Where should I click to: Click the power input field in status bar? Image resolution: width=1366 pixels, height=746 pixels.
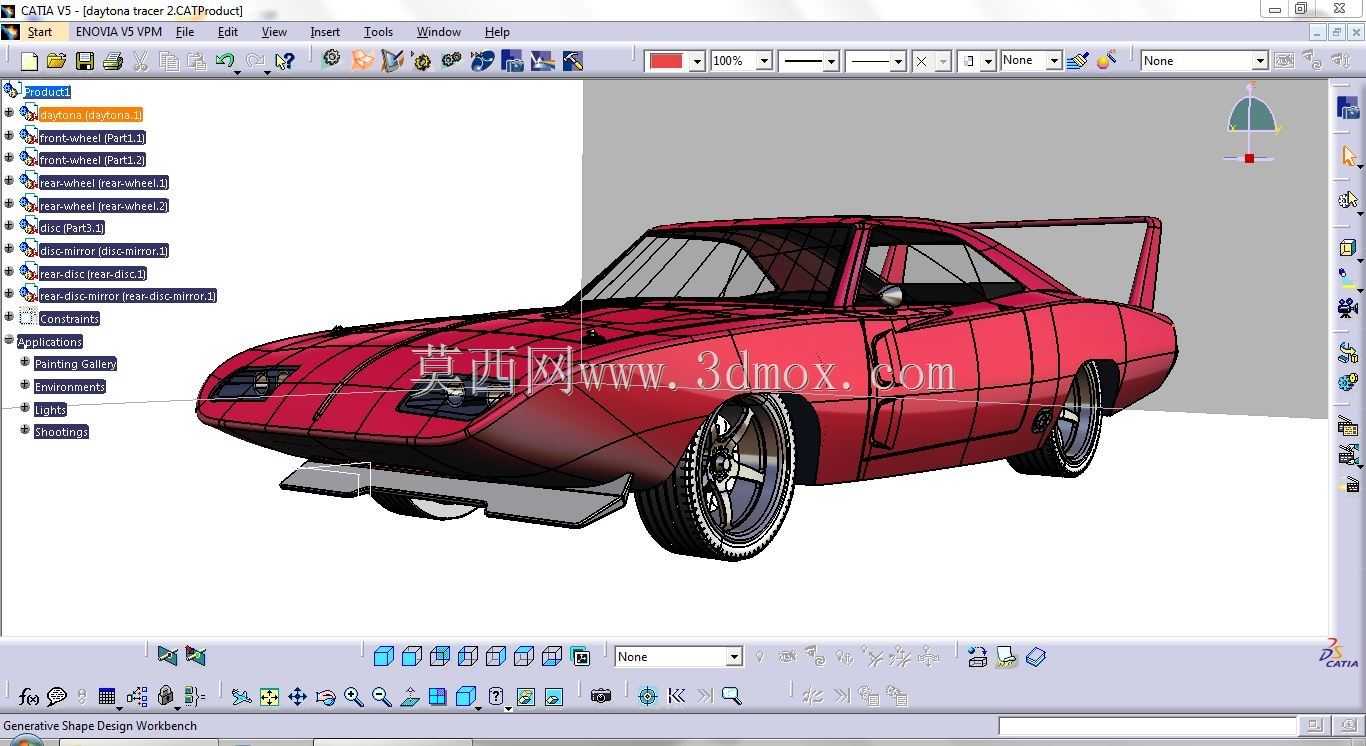(x=1147, y=726)
